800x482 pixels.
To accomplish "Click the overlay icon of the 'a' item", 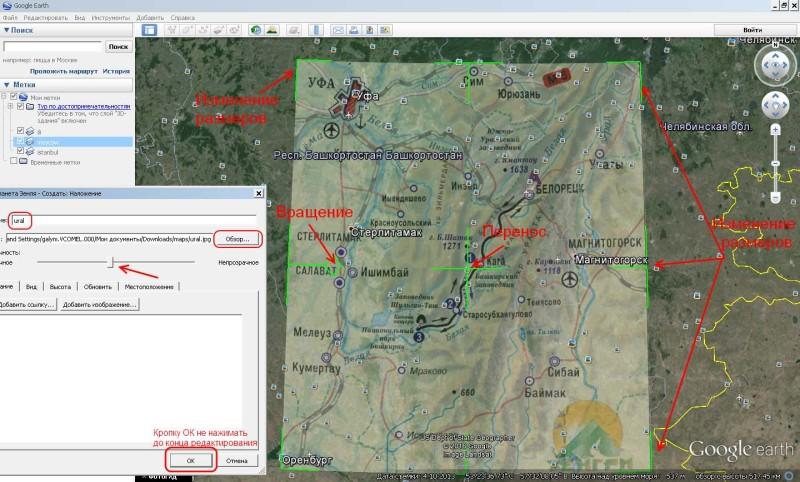I will [30, 132].
